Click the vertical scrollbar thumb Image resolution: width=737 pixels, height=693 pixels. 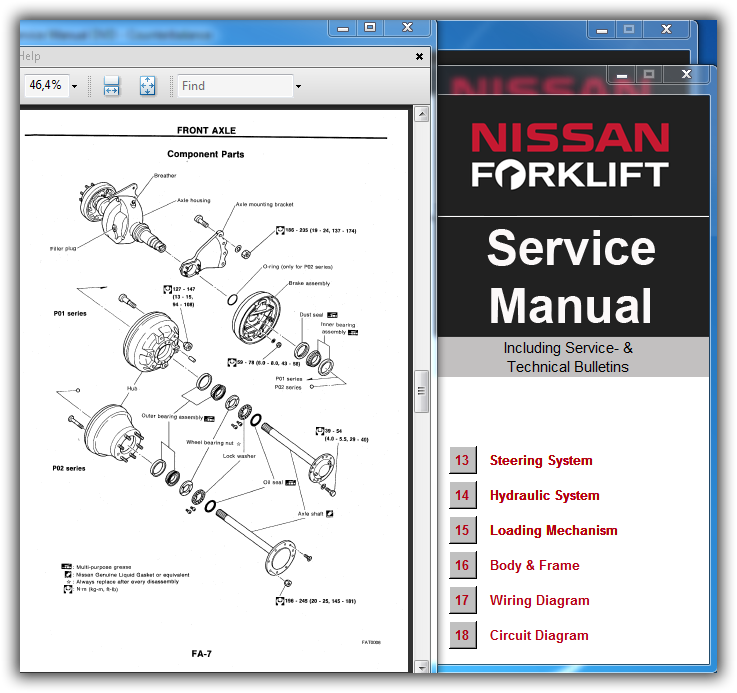(421, 391)
